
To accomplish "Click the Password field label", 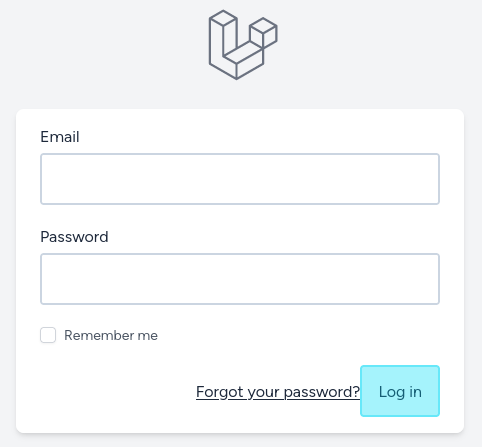I will pyautogui.click(x=74, y=237).
